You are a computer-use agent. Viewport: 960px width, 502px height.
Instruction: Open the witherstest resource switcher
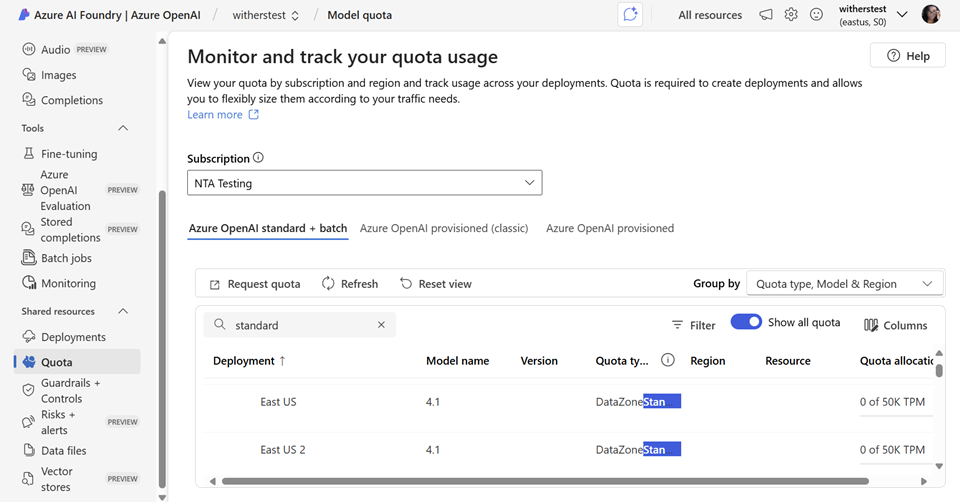(266, 15)
